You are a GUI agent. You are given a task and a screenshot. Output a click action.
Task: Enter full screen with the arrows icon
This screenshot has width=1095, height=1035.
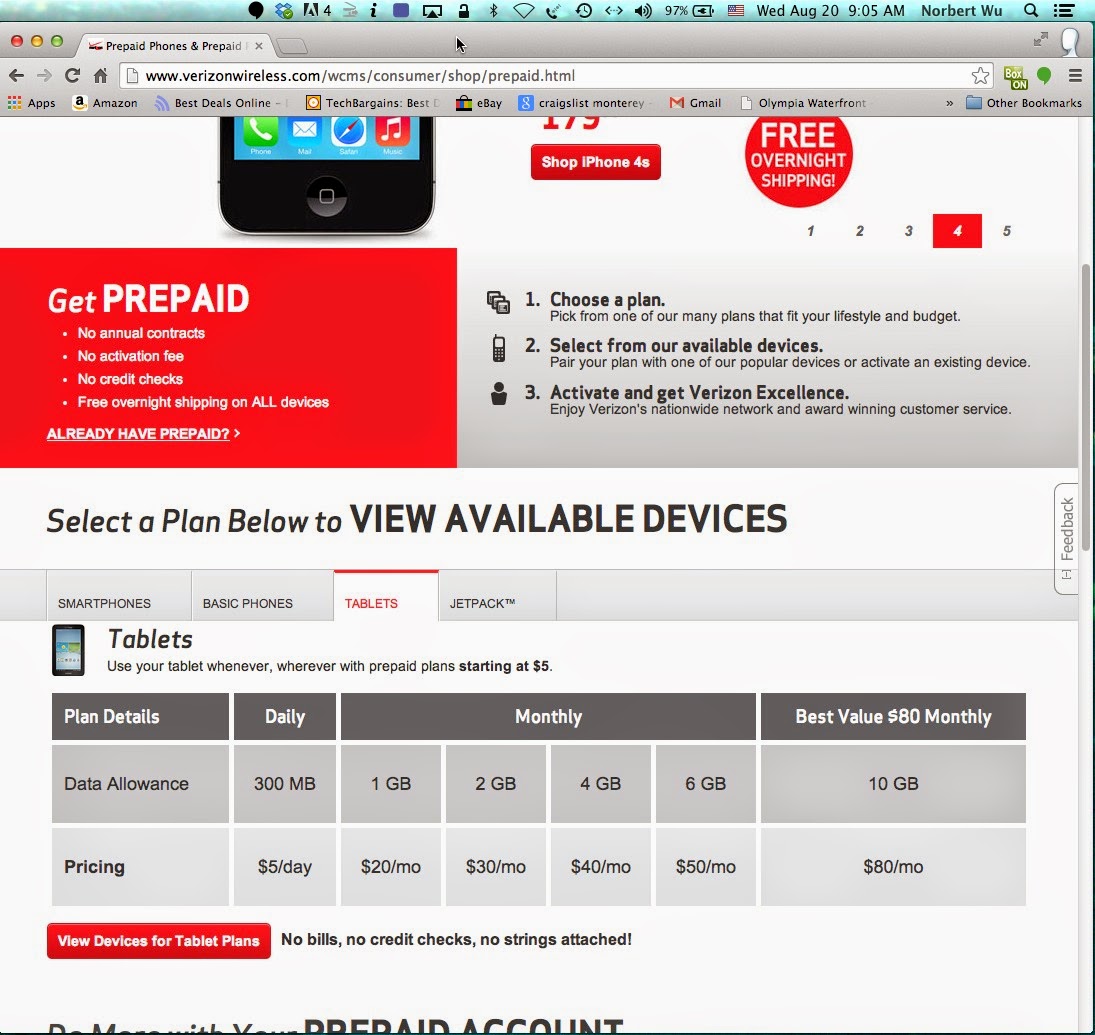(x=1041, y=40)
